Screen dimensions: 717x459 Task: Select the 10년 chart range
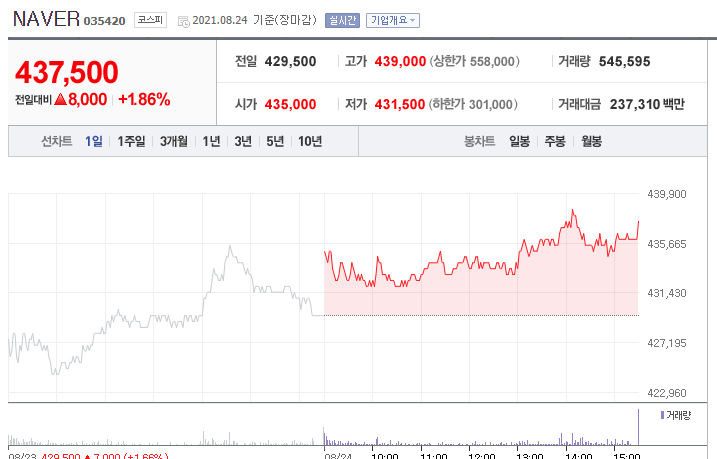click(x=310, y=141)
